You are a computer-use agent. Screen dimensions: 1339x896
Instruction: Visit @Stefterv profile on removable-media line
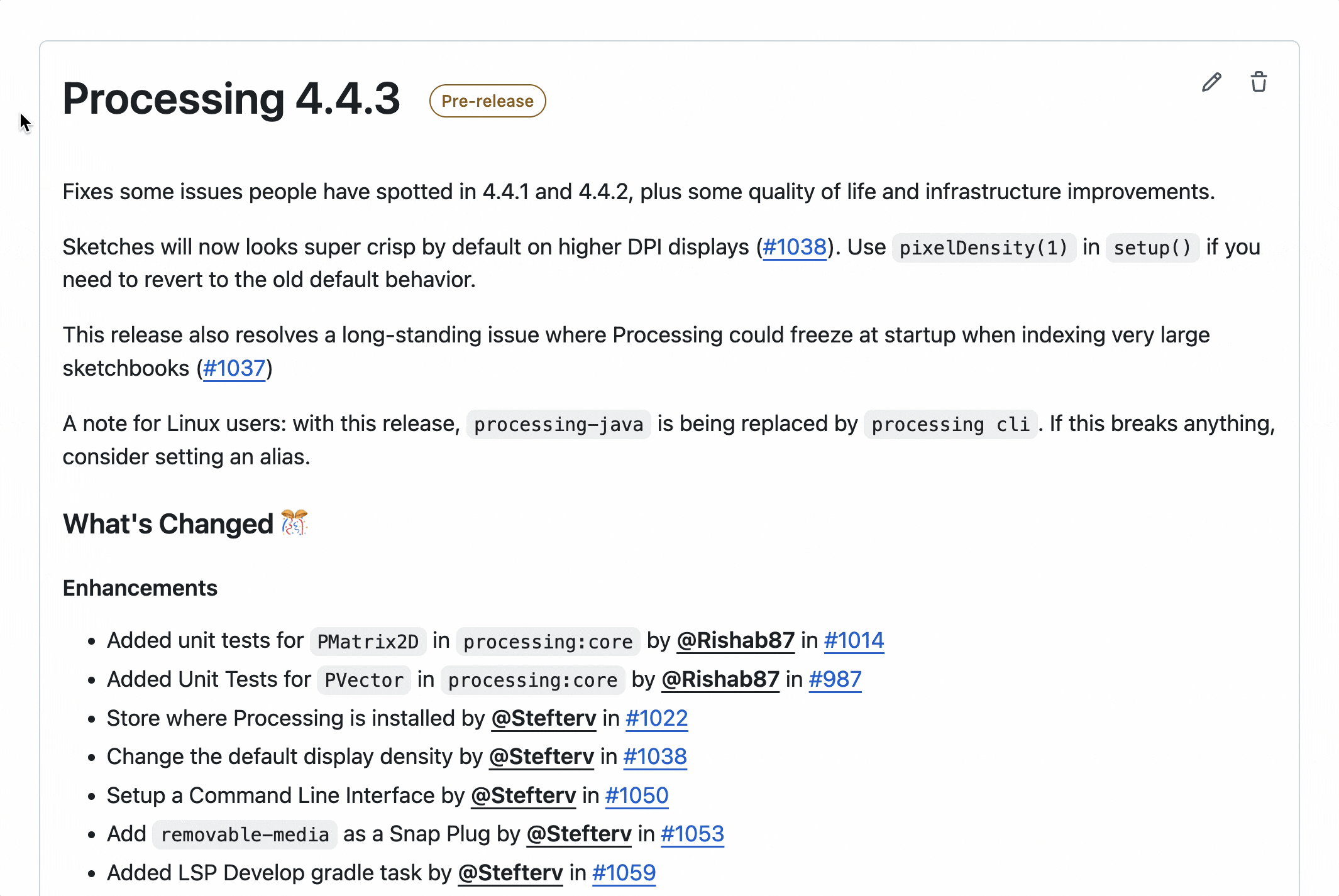point(579,834)
